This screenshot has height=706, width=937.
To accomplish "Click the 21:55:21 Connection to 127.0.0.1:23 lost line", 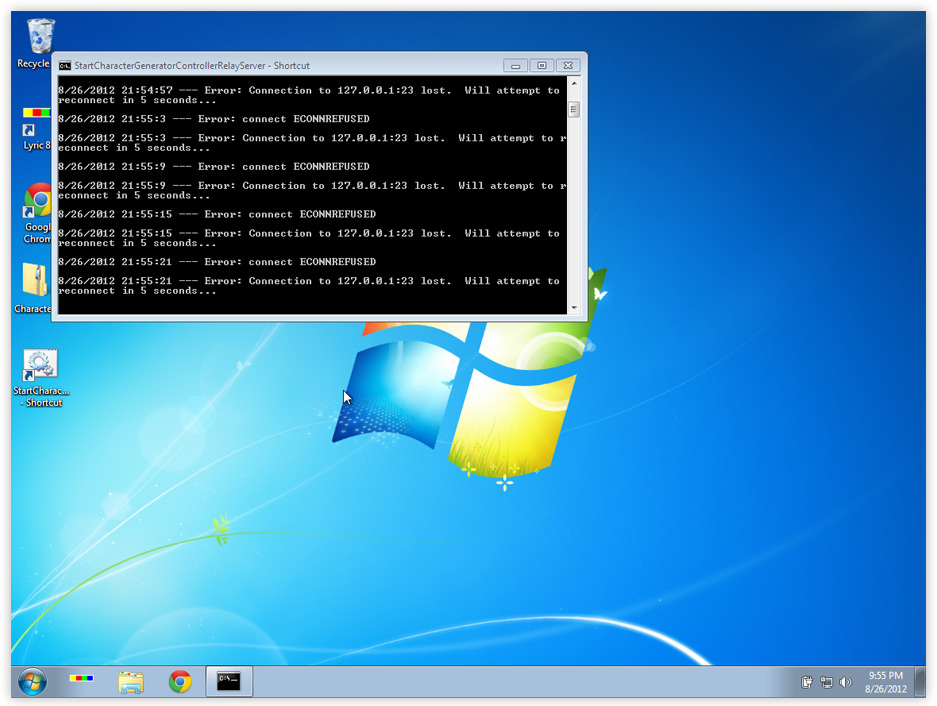I will pos(308,286).
